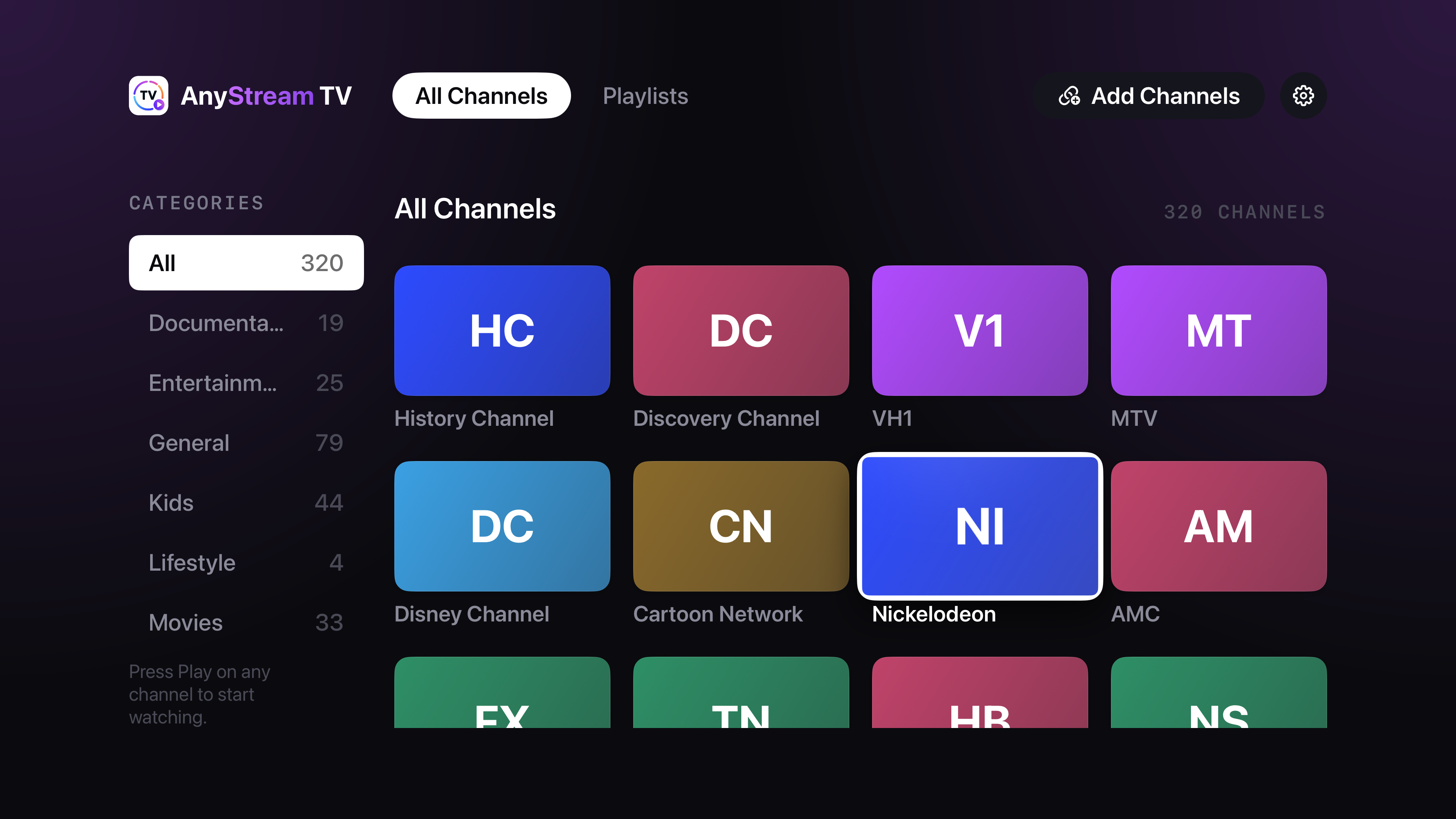Viewport: 1456px width, 819px height.
Task: Click the Add Channels button
Action: [1148, 96]
